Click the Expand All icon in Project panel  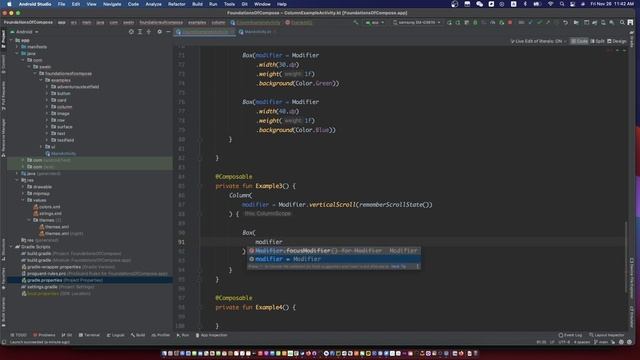click(x=140, y=32)
